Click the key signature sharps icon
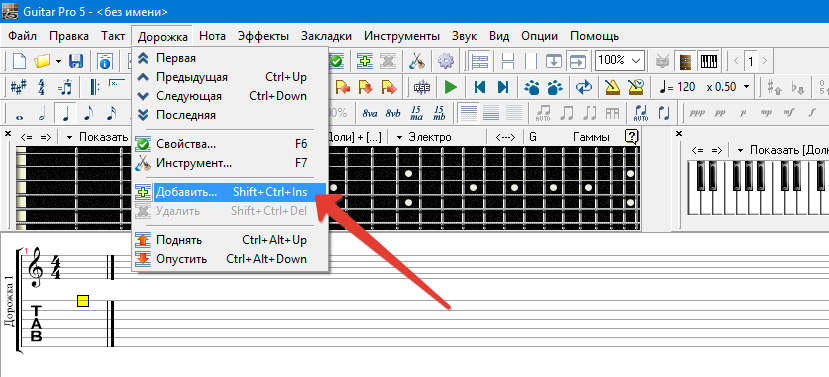 pyautogui.click(x=18, y=87)
